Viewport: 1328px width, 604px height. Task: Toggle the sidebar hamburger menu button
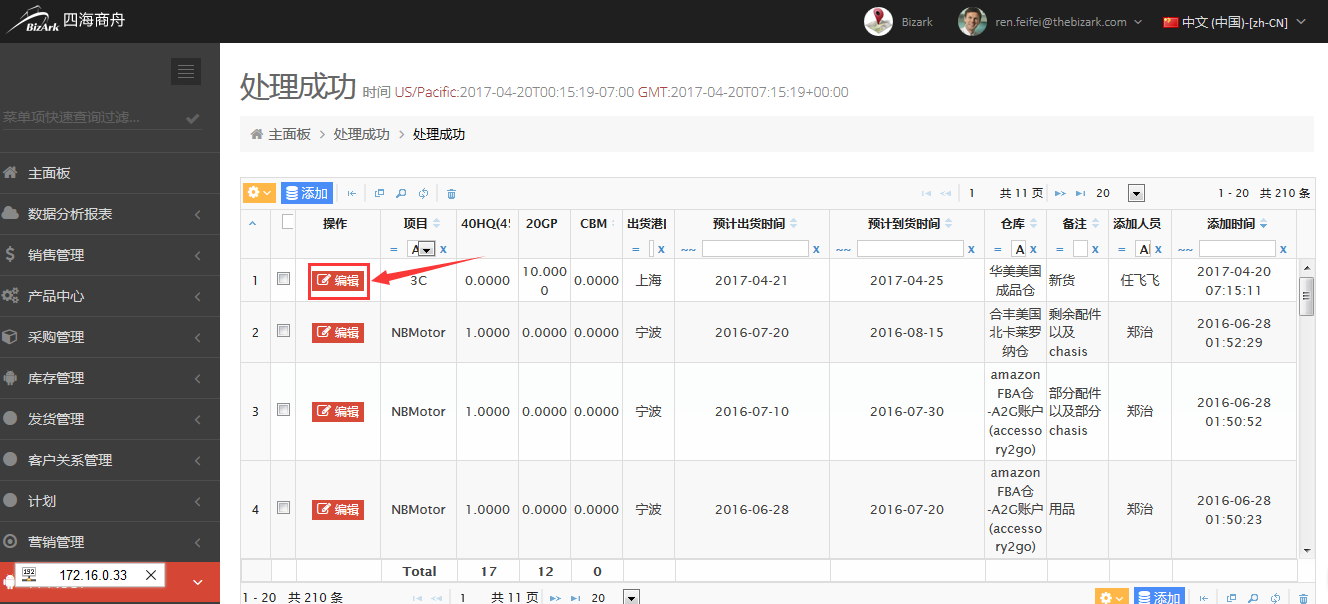coord(186,71)
